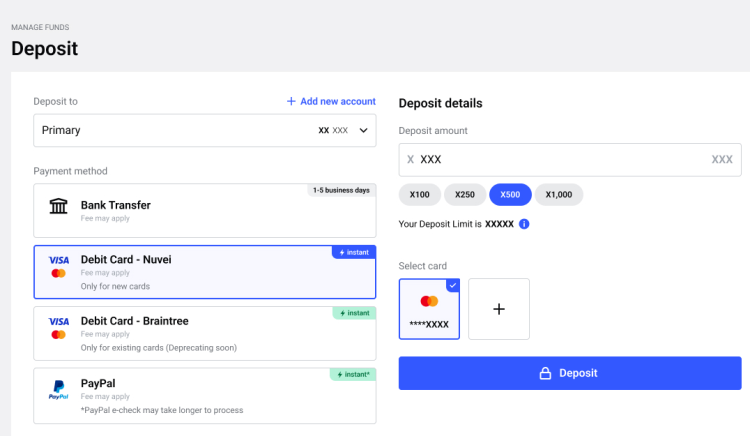The height and width of the screenshot is (436, 750).
Task: Click the plus icon to add card
Action: click(x=499, y=309)
